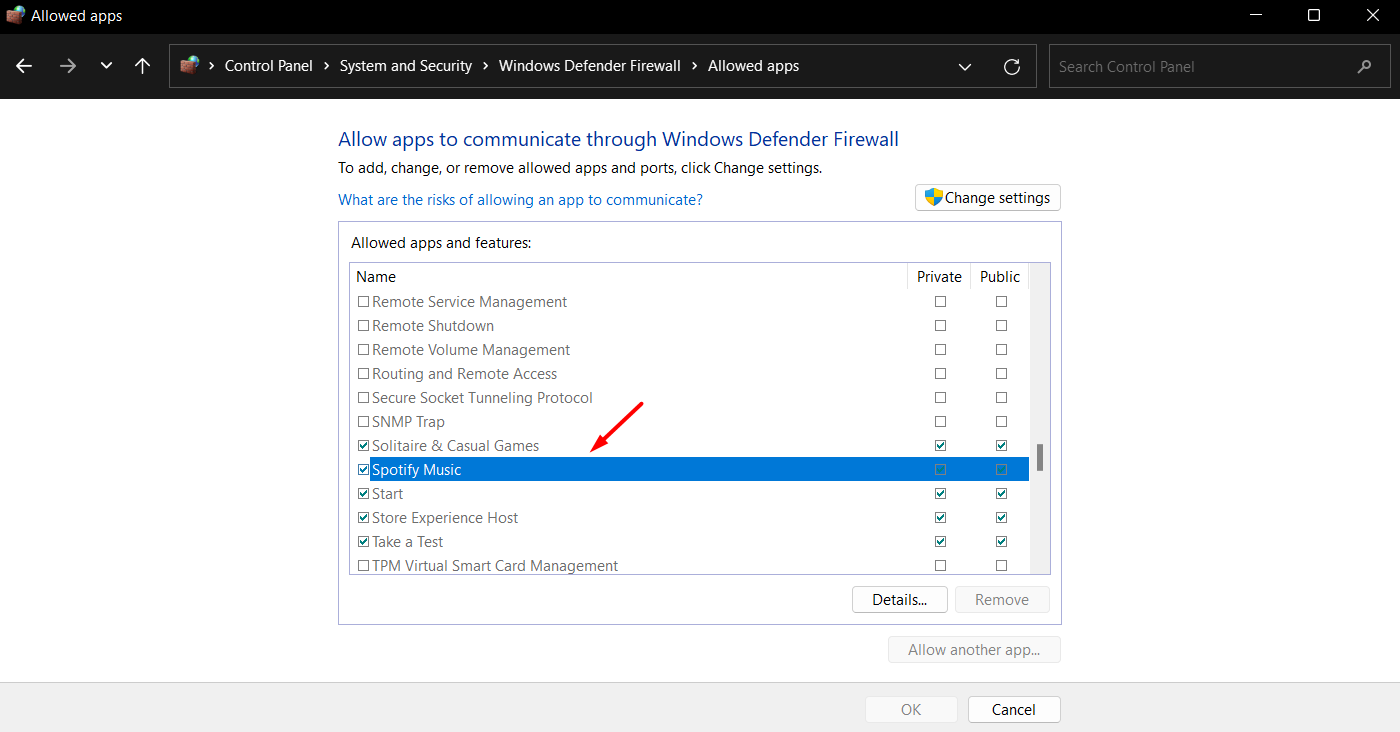Expand chevron after System and Security
The height and width of the screenshot is (732, 1400).
tap(485, 66)
